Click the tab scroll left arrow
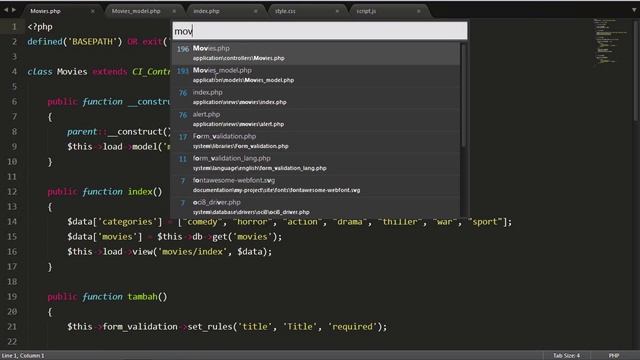 tap(6, 9)
